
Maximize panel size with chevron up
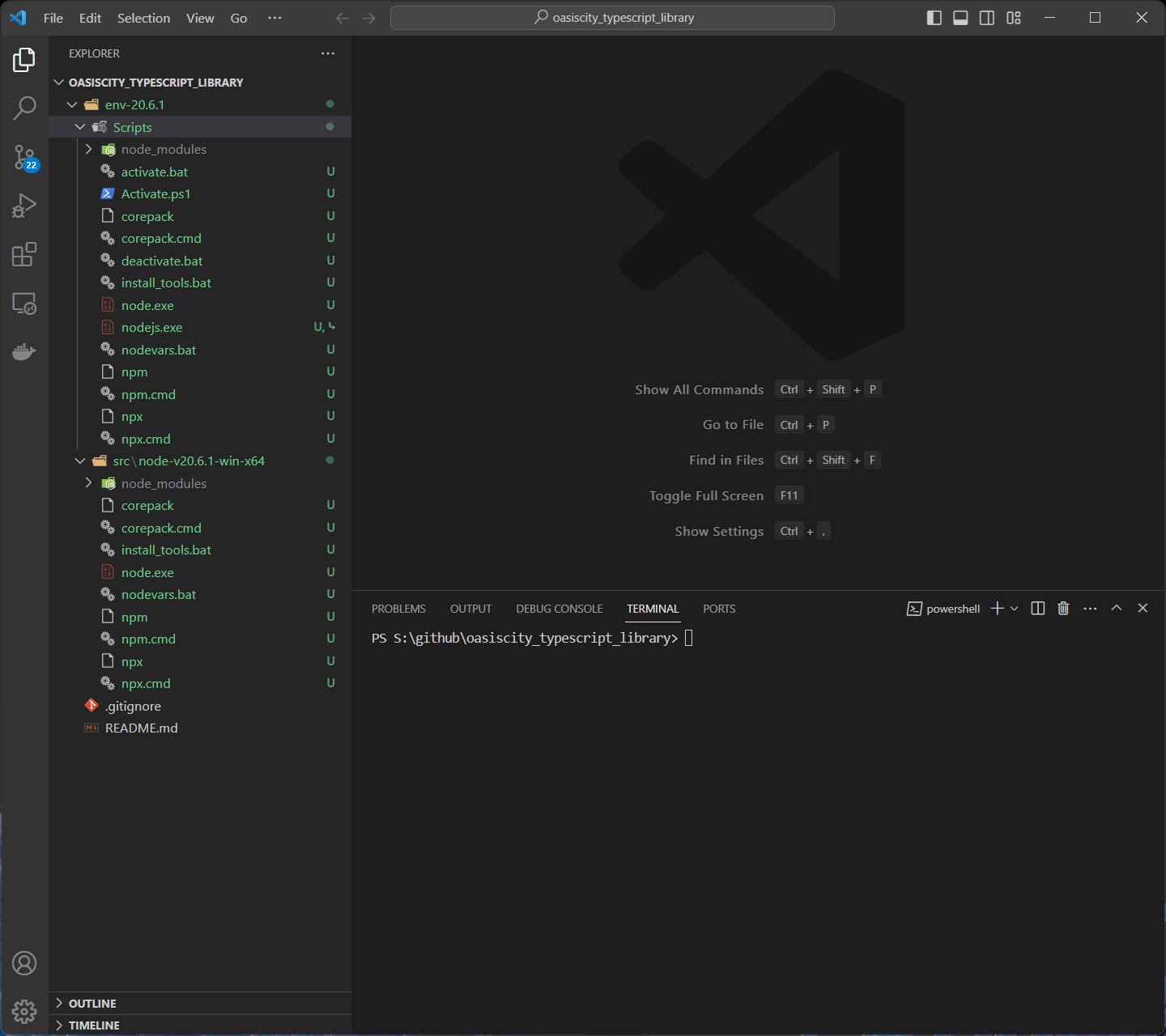coord(1117,608)
